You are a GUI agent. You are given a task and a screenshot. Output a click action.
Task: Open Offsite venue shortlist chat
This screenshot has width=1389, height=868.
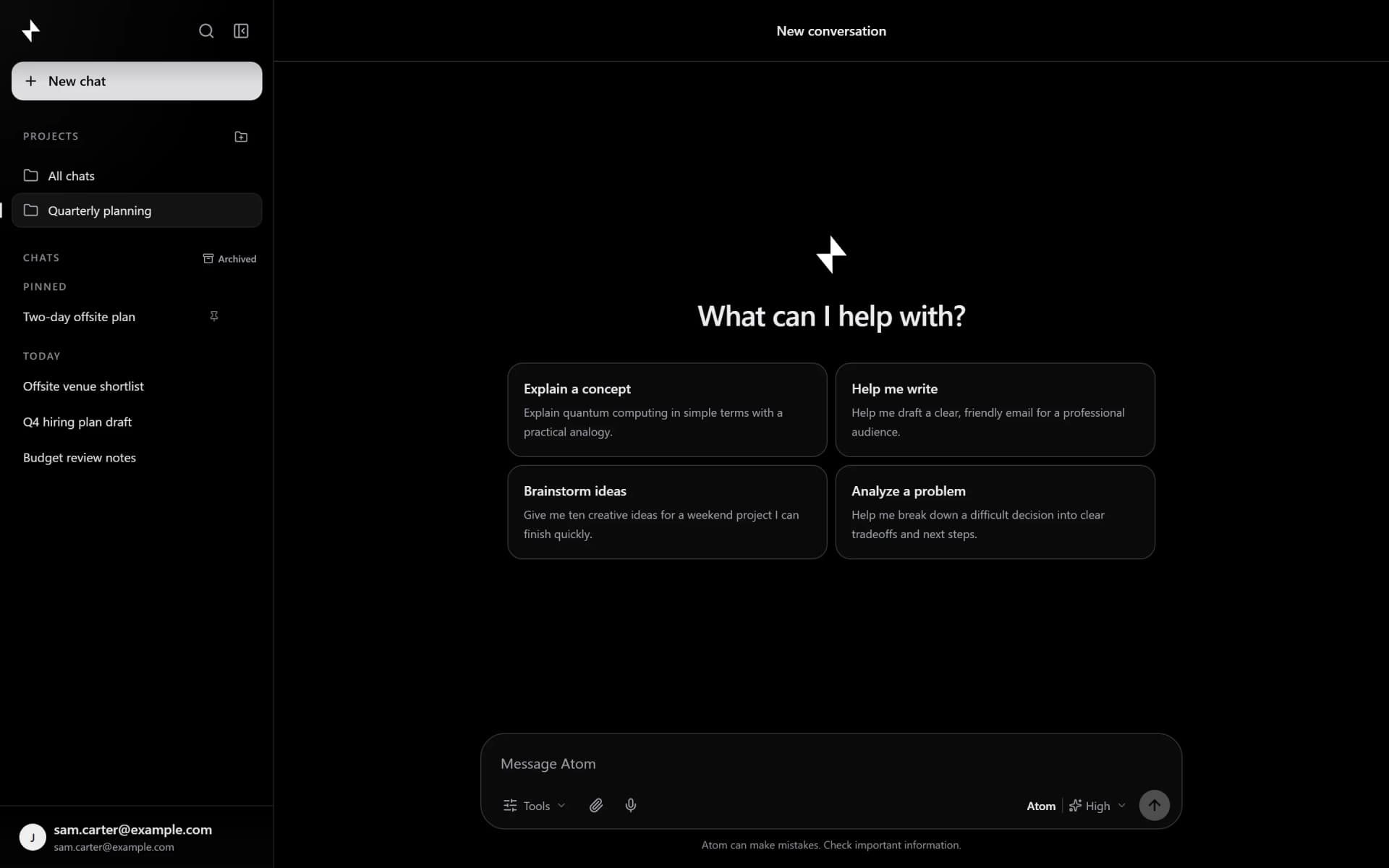(137, 386)
